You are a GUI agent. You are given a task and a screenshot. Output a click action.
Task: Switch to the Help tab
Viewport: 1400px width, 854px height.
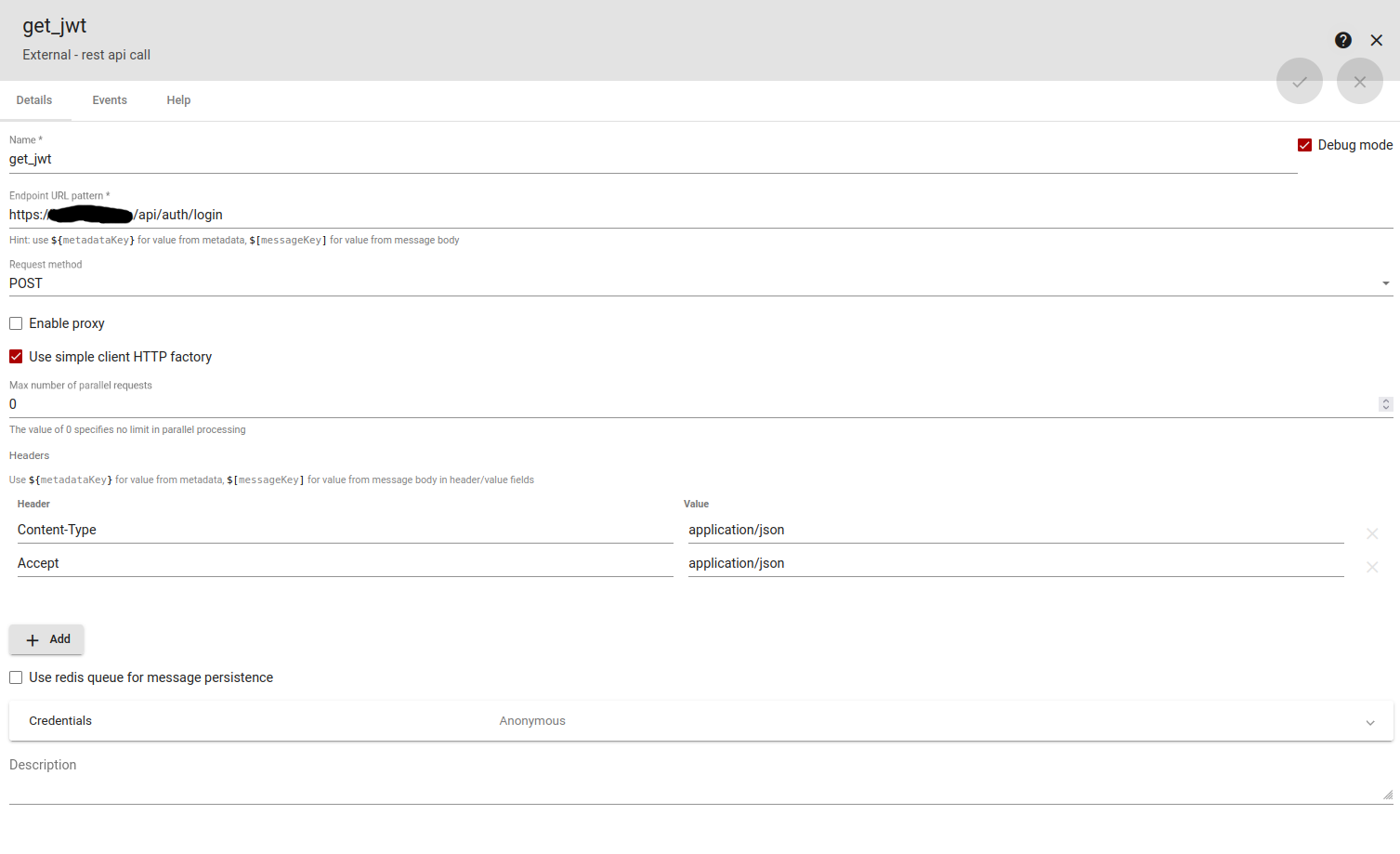click(x=178, y=99)
